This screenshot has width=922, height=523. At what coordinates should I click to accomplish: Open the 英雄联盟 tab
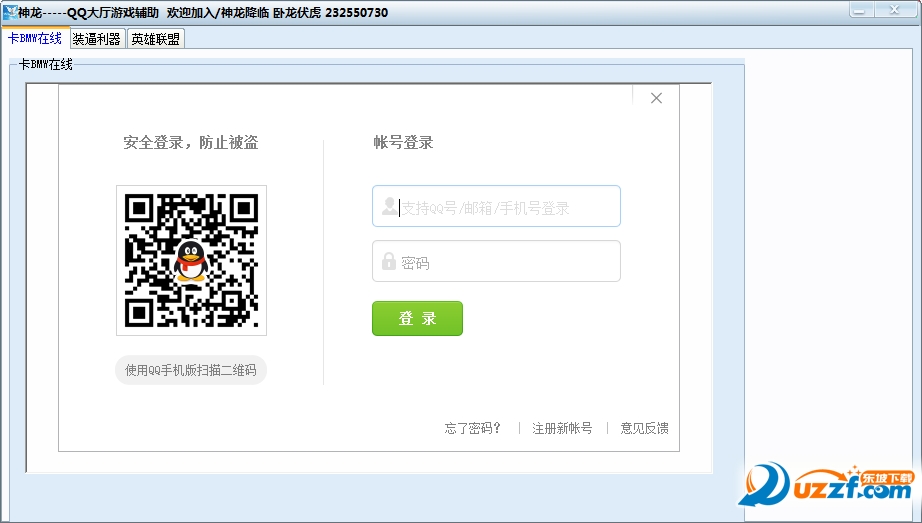156,39
